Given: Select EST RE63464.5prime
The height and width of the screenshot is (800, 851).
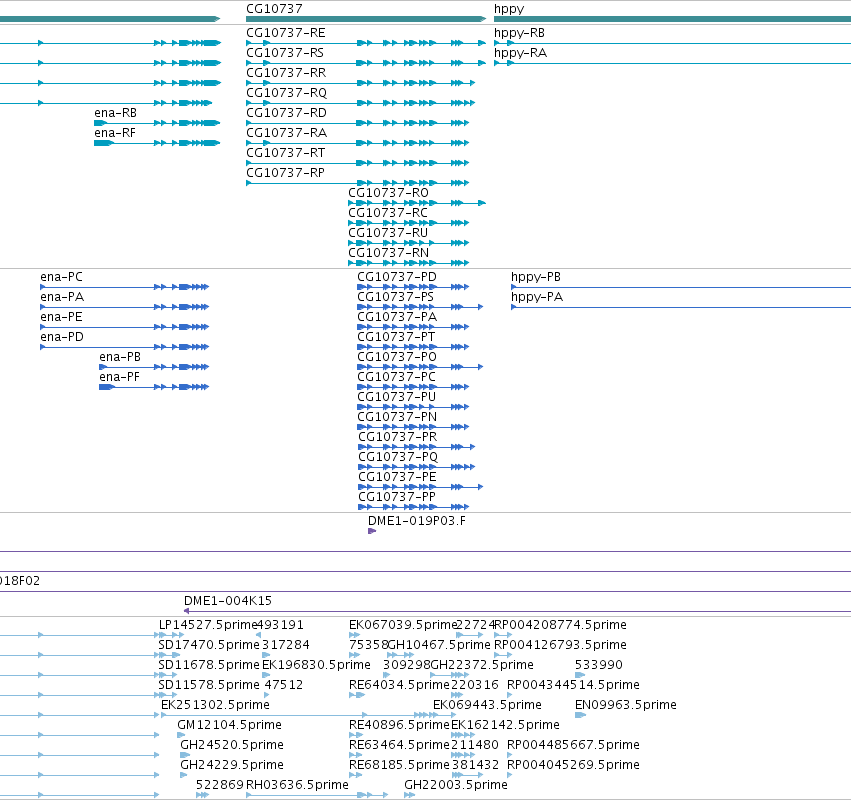Looking at the screenshot, I should 399,745.
